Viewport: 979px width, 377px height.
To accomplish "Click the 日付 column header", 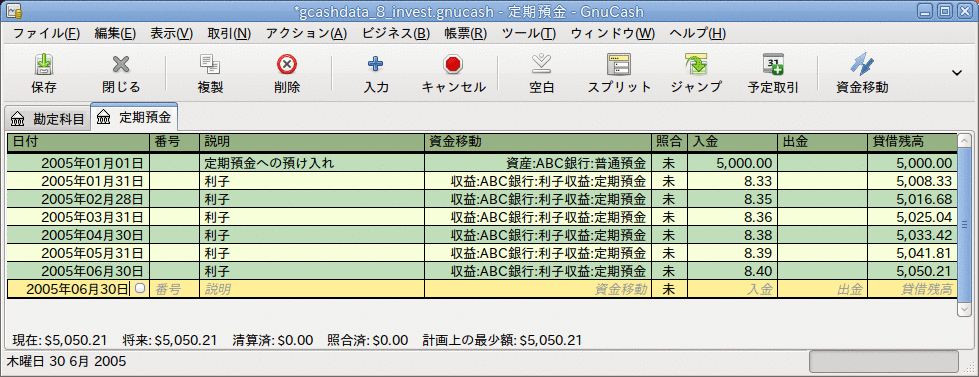I will pos(78,142).
